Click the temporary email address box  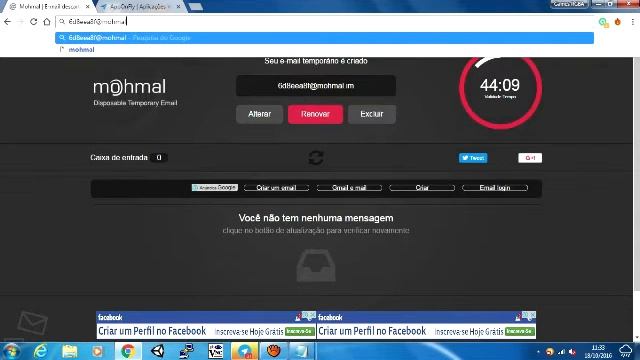(316, 86)
